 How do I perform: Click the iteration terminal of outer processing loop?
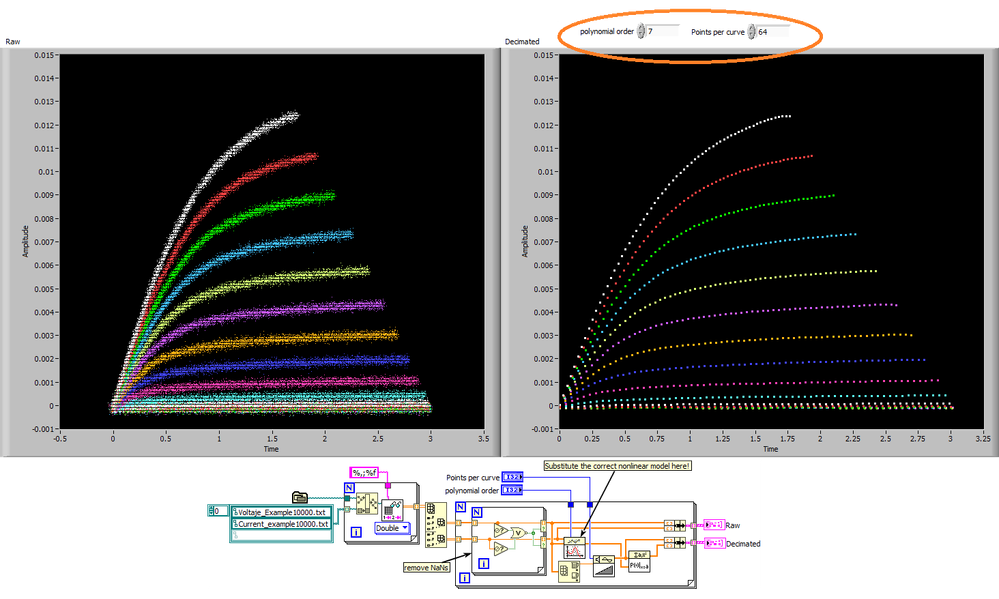tap(465, 578)
